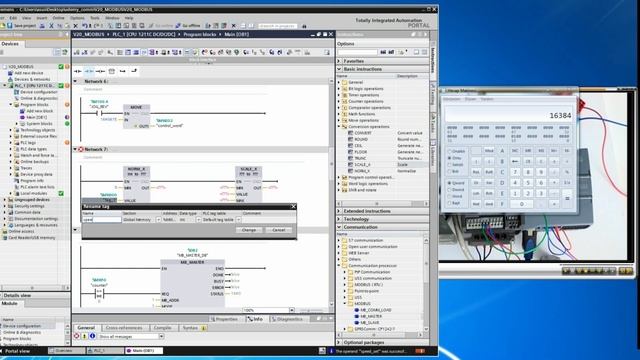Click the warnings filter icon in Info pane
The height and width of the screenshot is (360, 640).
pyautogui.click(x=84, y=336)
